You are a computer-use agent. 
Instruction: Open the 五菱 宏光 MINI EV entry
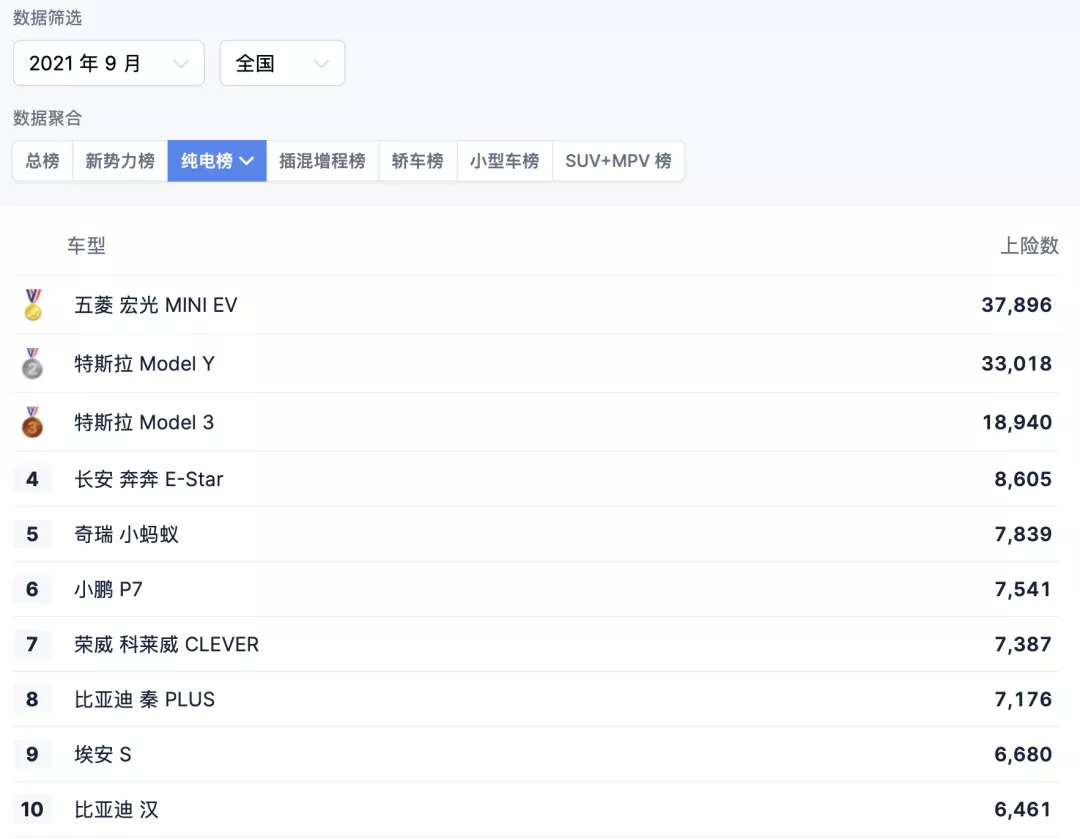pos(536,304)
